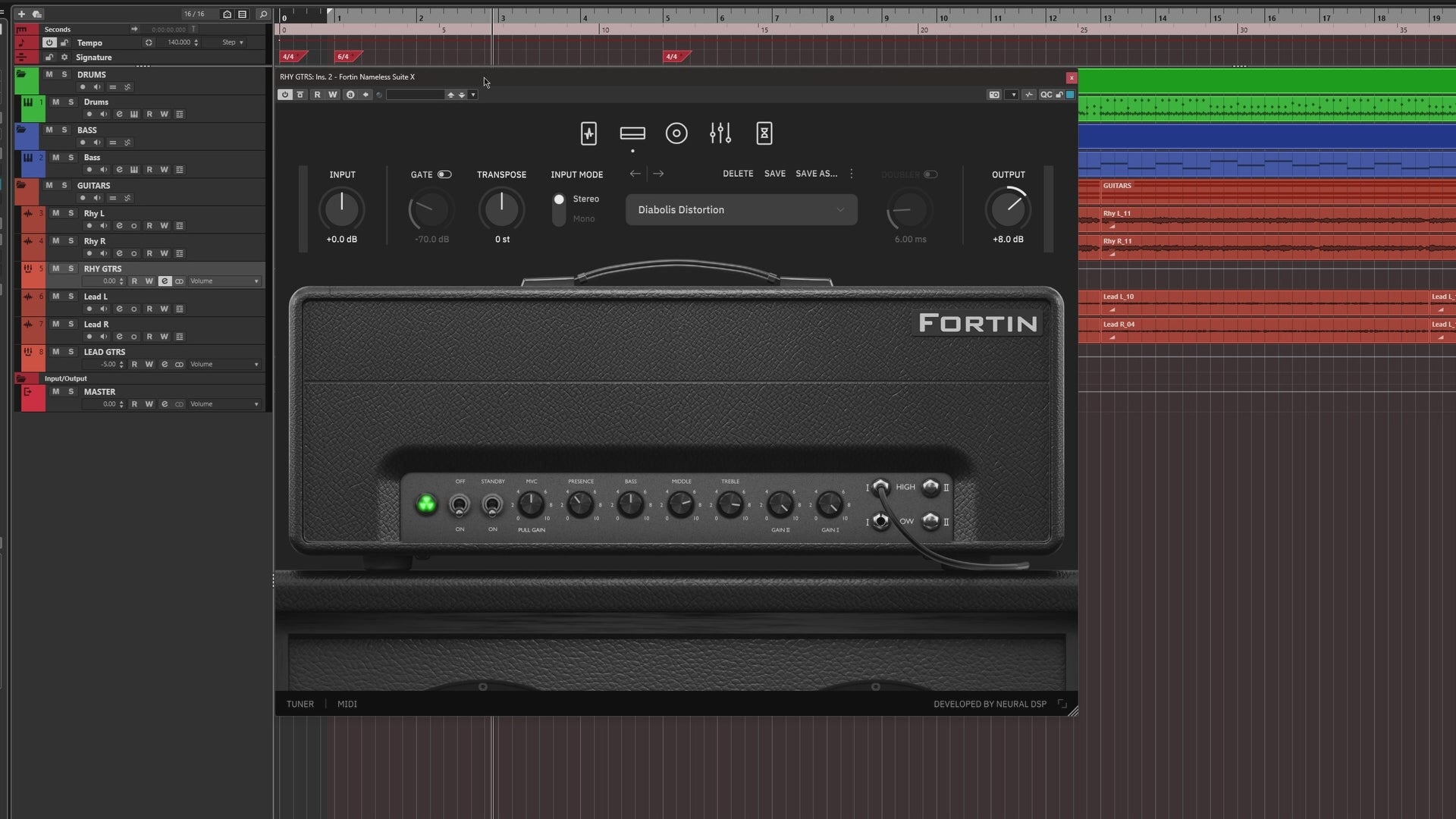The image size is (1456, 819).
Task: Click the plugin snapshot camera icon
Action: [994, 95]
